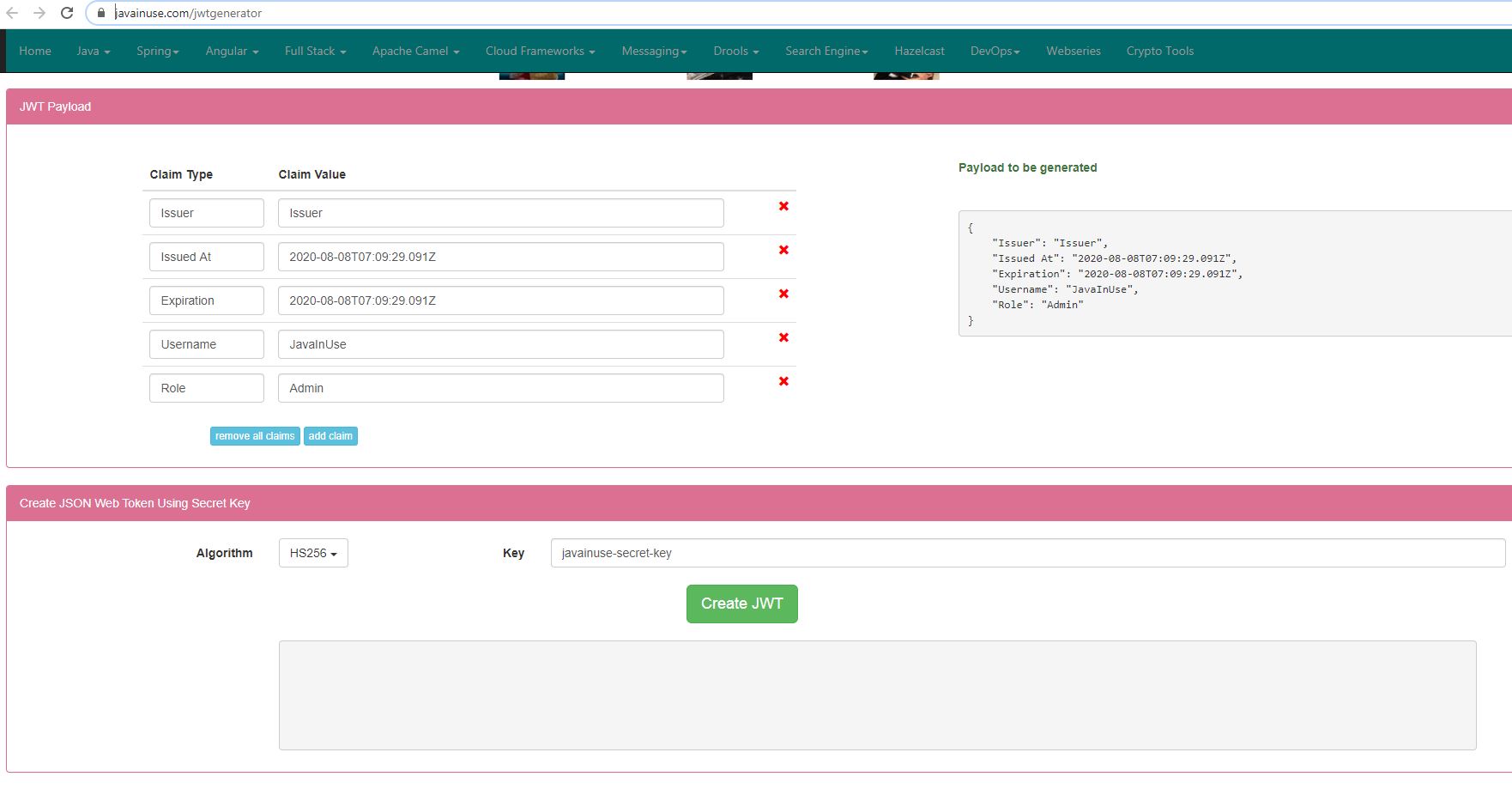The image size is (1512, 801).
Task: Expand the DevOps menu
Action: click(995, 51)
